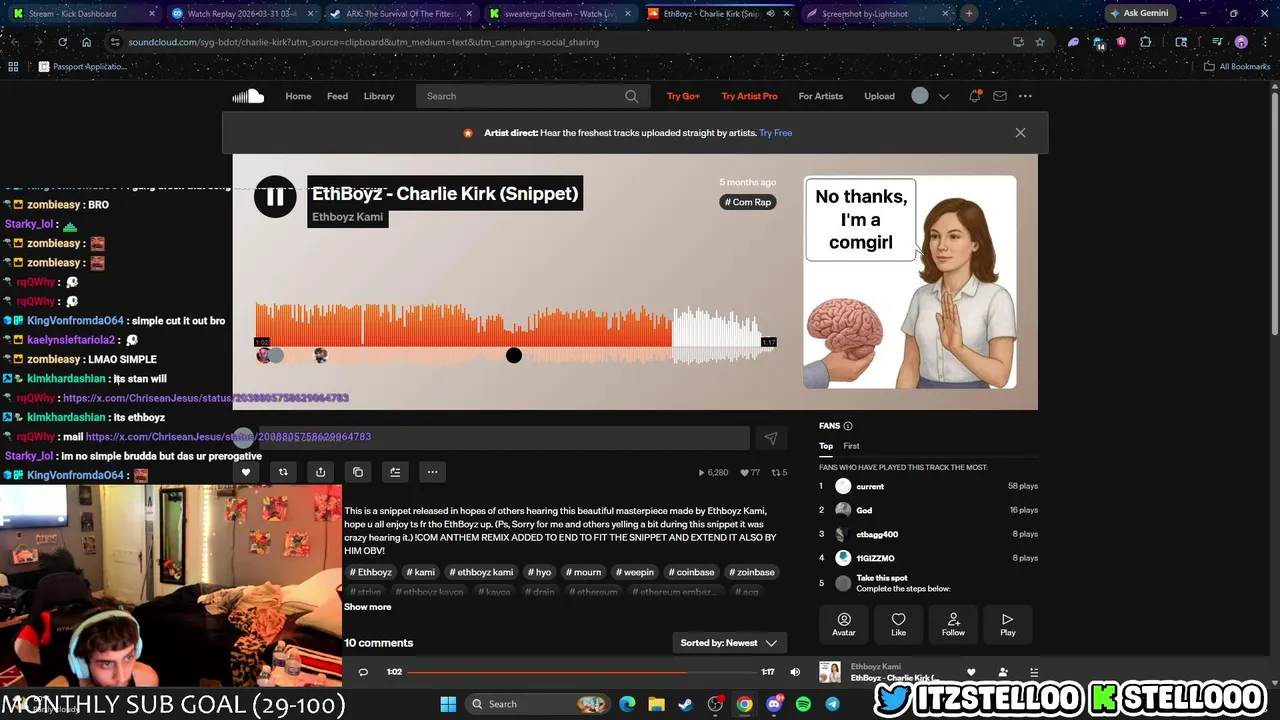Like the track with the heart button
The height and width of the screenshot is (720, 1280).
click(245, 472)
